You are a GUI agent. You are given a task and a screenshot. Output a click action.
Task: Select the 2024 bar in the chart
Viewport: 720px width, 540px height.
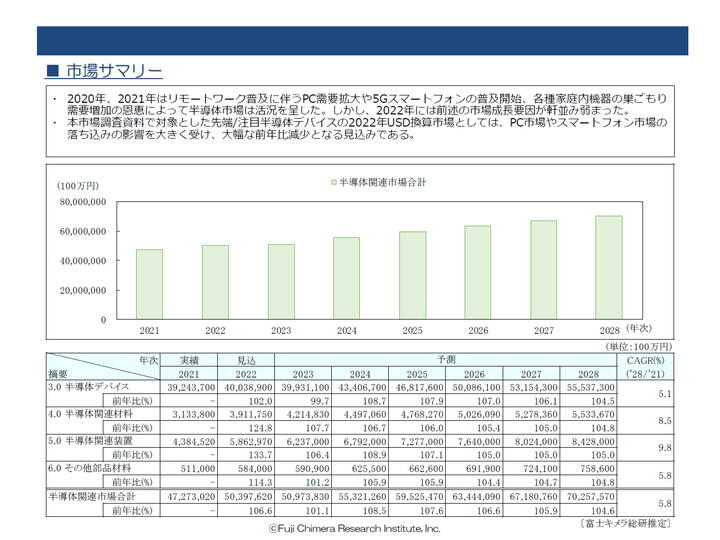point(346,278)
